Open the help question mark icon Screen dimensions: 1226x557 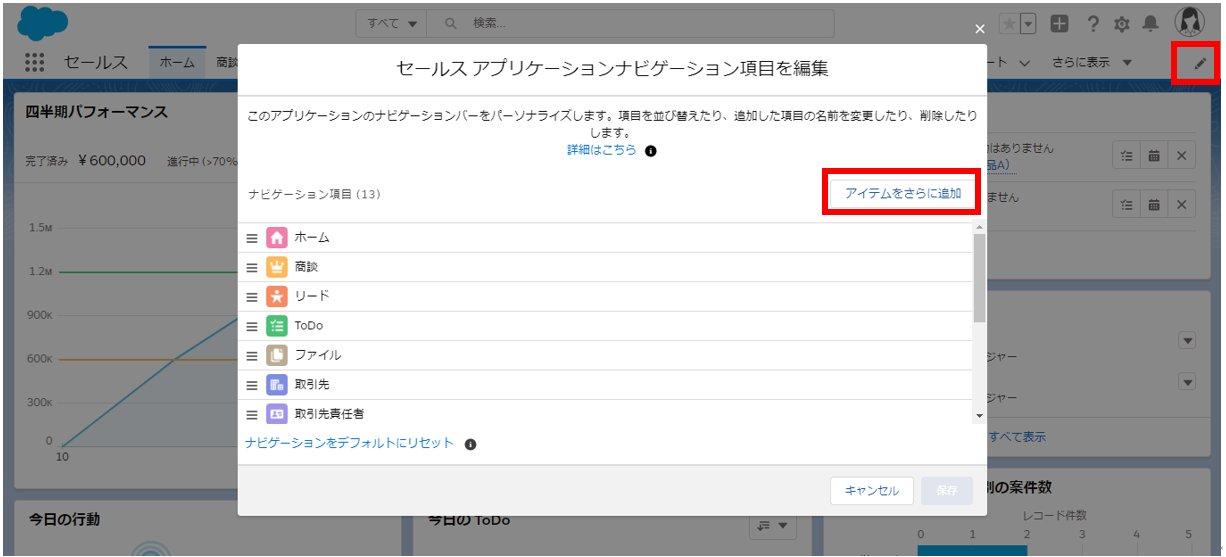click(x=1093, y=22)
